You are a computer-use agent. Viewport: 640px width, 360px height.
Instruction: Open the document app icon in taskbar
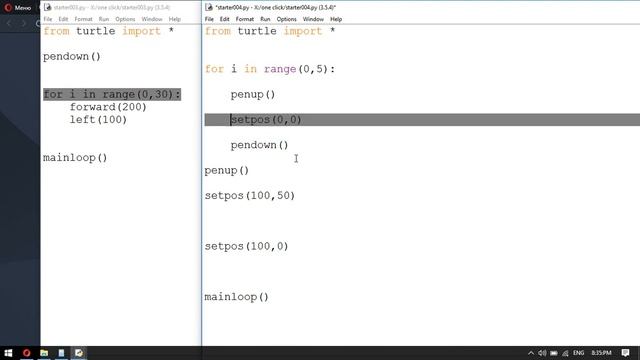[x=61, y=353]
